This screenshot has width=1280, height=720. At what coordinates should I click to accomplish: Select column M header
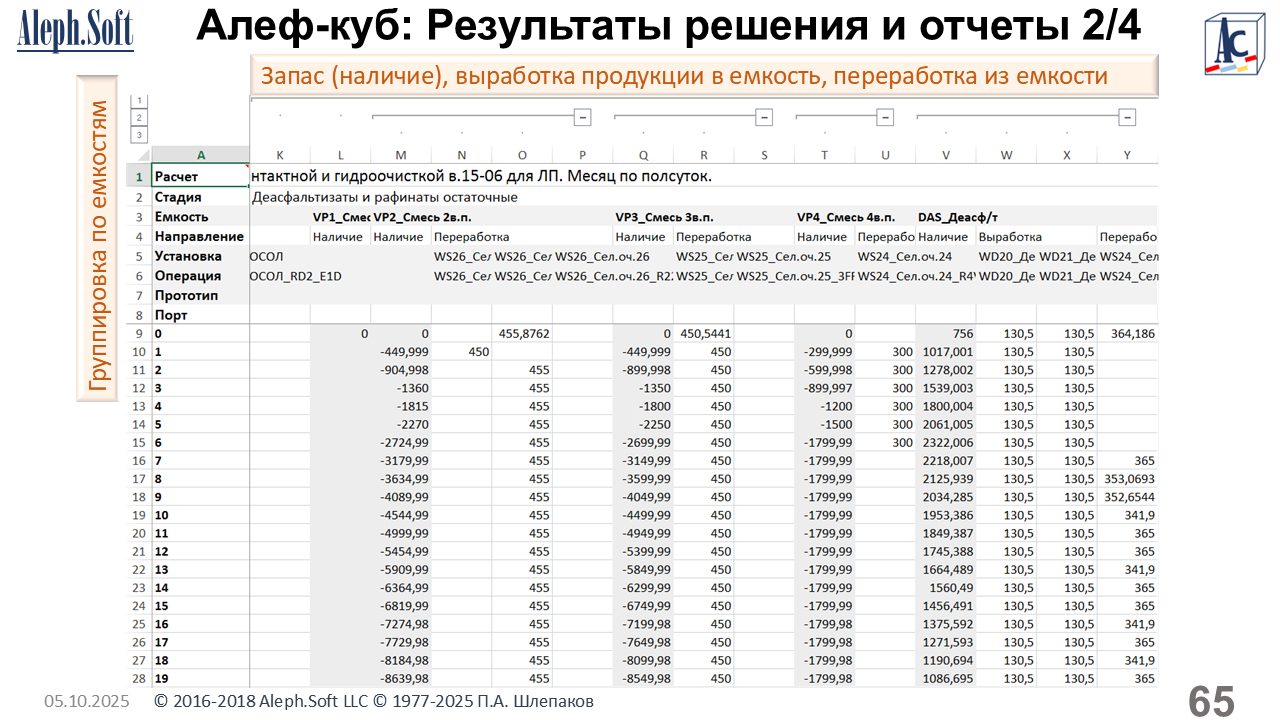click(401, 154)
